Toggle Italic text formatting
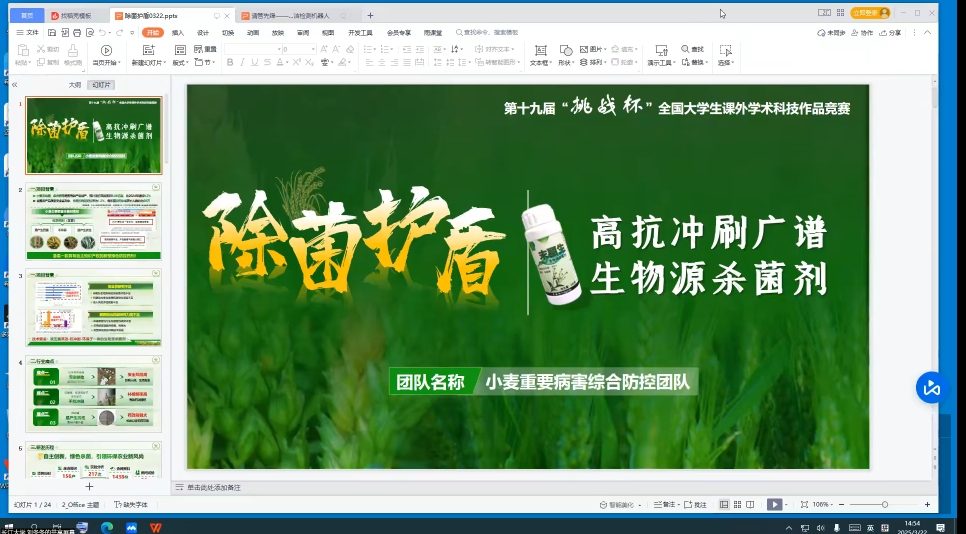The image size is (966, 534). point(242,62)
